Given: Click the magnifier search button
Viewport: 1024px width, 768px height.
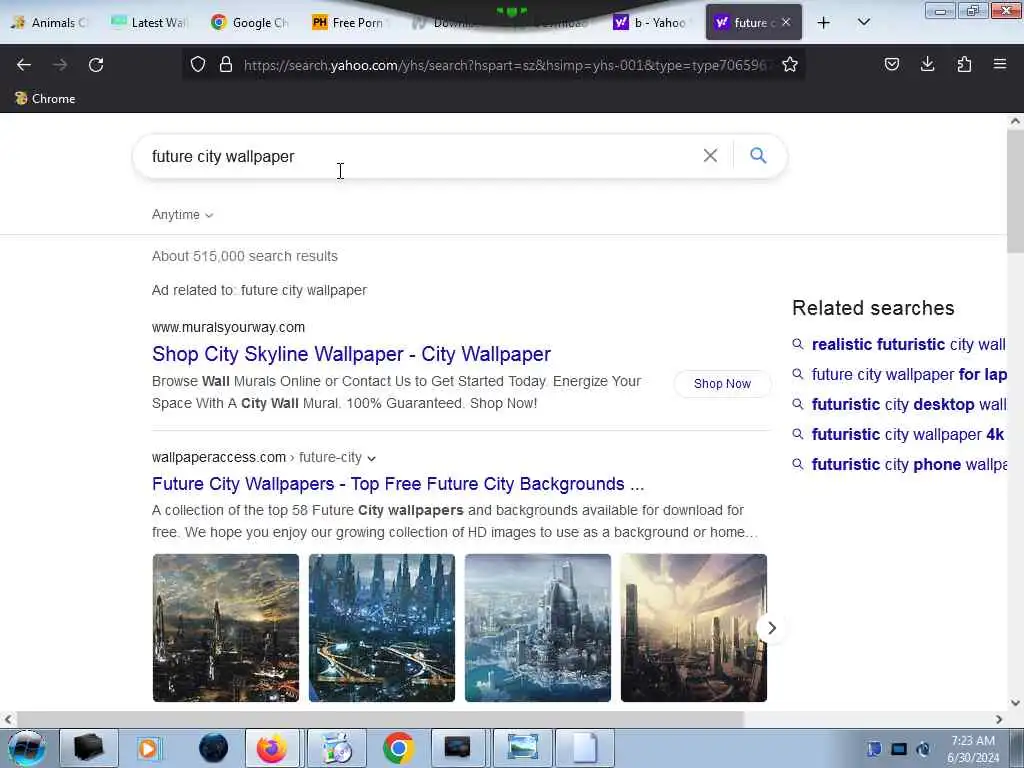Looking at the screenshot, I should point(758,155).
